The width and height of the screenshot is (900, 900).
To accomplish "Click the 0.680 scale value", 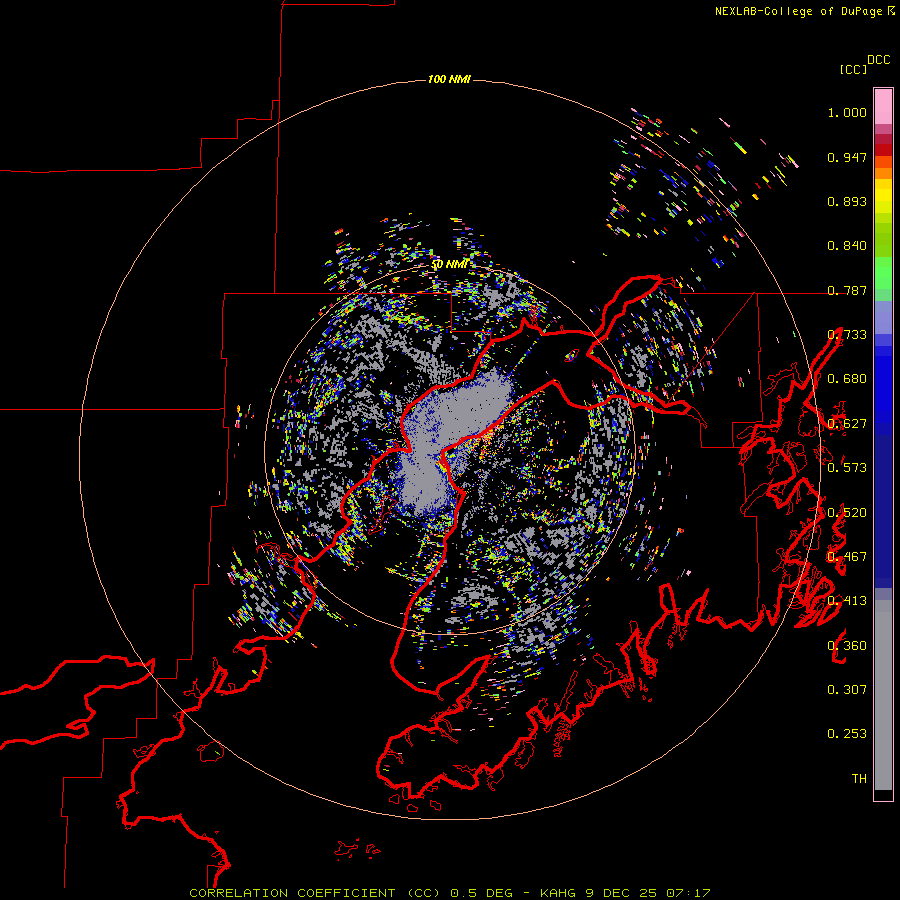I will click(x=847, y=379).
